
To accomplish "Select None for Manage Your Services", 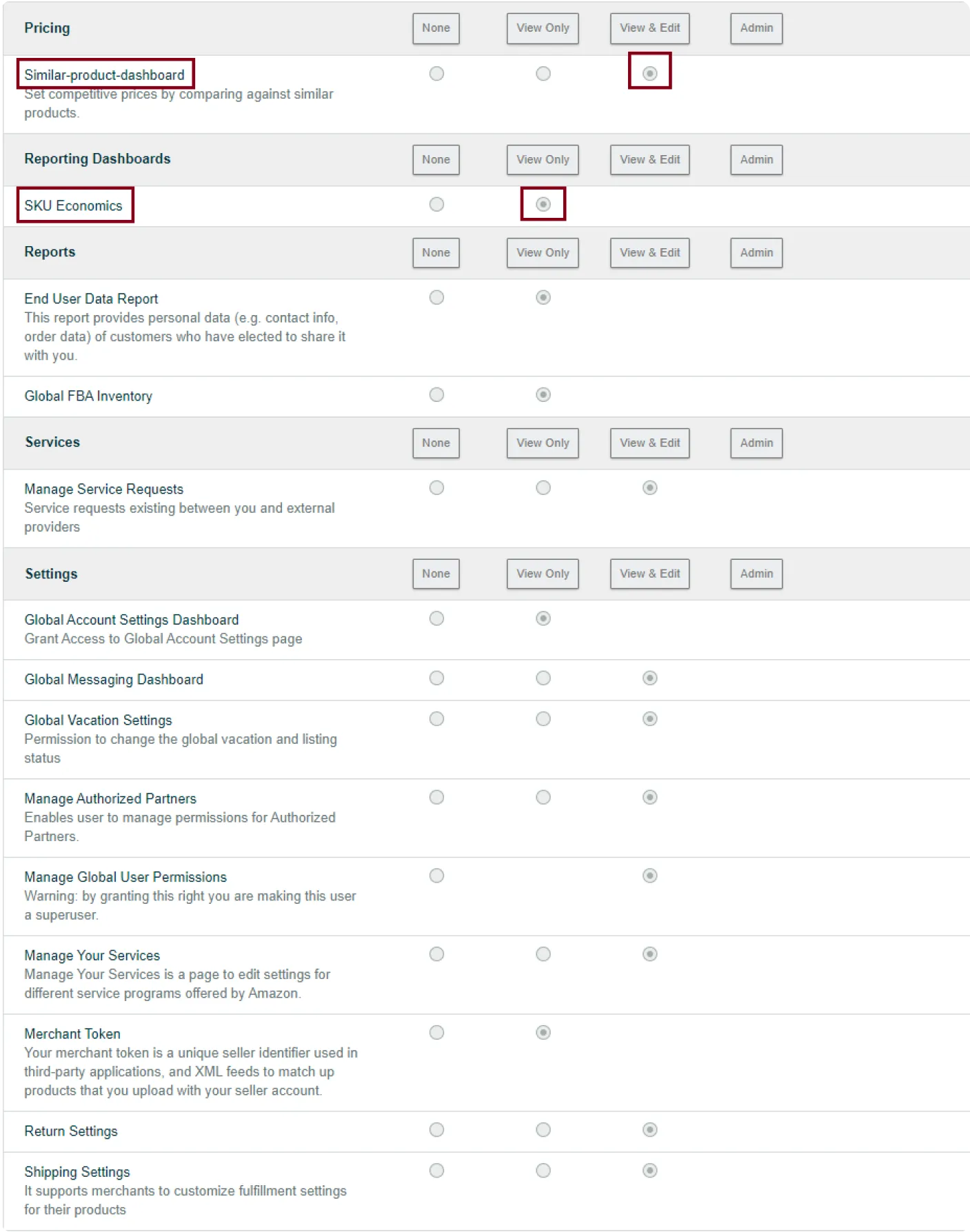I will tap(436, 954).
